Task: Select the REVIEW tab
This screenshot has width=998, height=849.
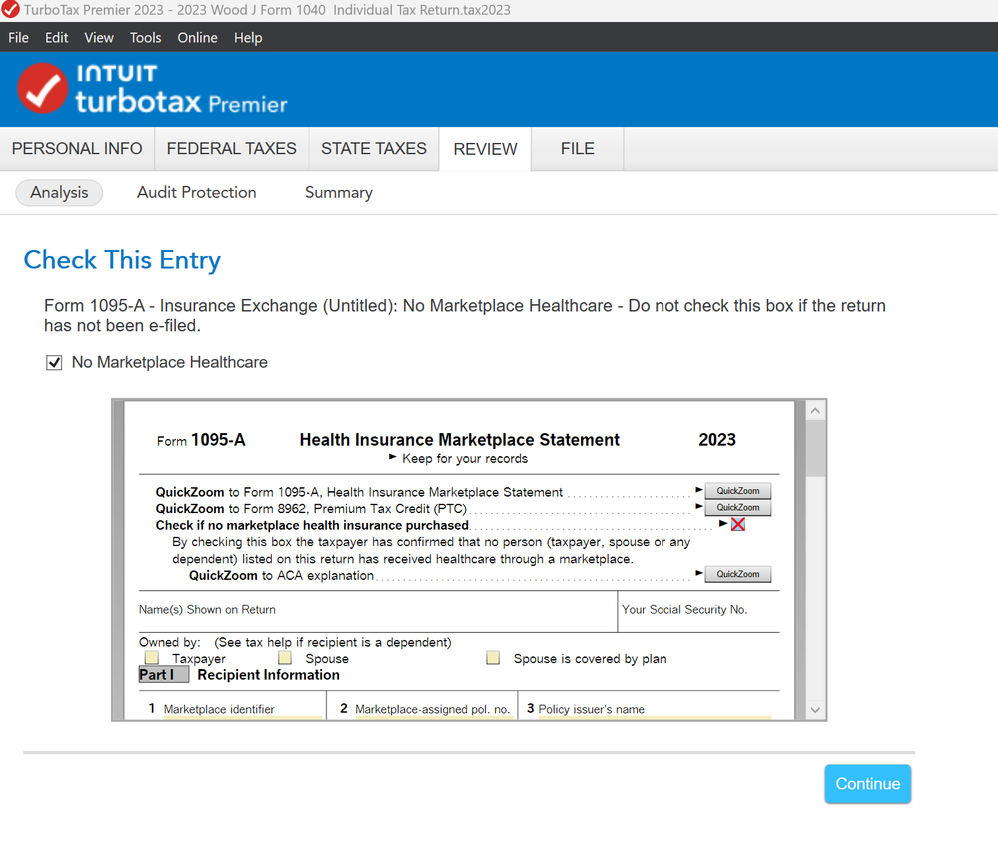Action: (485, 149)
